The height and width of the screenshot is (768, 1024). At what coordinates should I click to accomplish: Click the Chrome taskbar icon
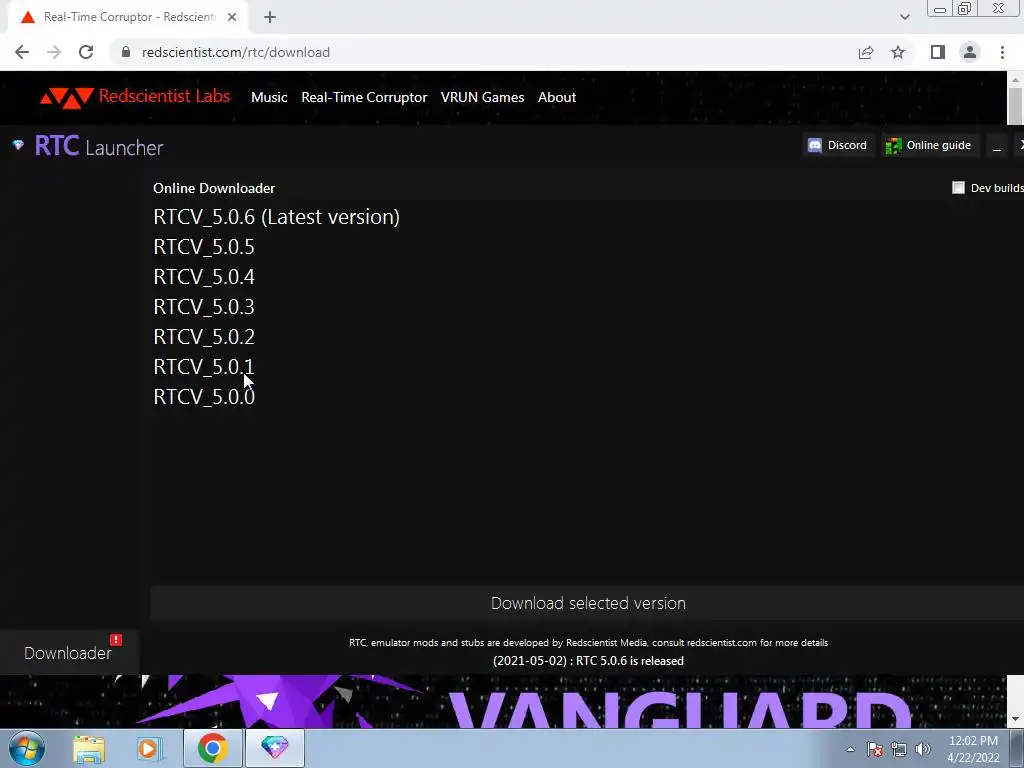(212, 748)
